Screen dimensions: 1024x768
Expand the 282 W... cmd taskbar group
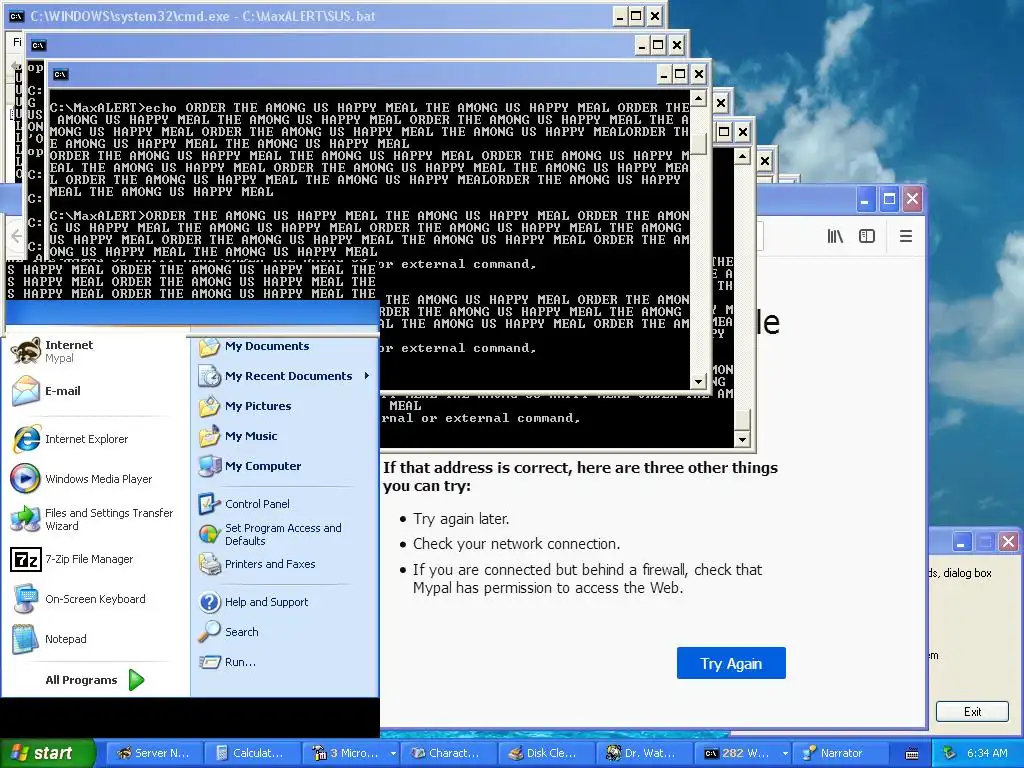pos(743,753)
